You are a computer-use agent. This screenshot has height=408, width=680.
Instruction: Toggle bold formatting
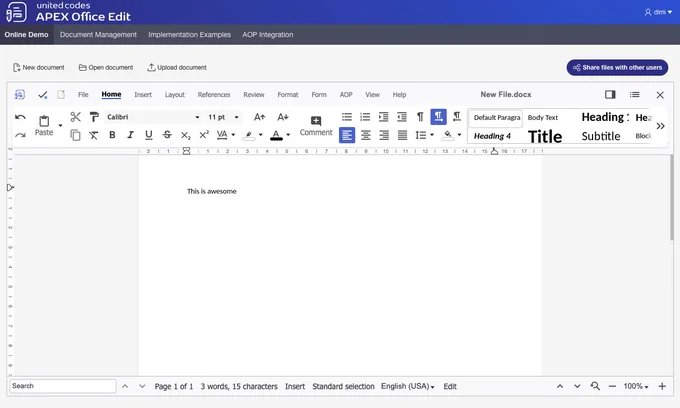pos(112,135)
